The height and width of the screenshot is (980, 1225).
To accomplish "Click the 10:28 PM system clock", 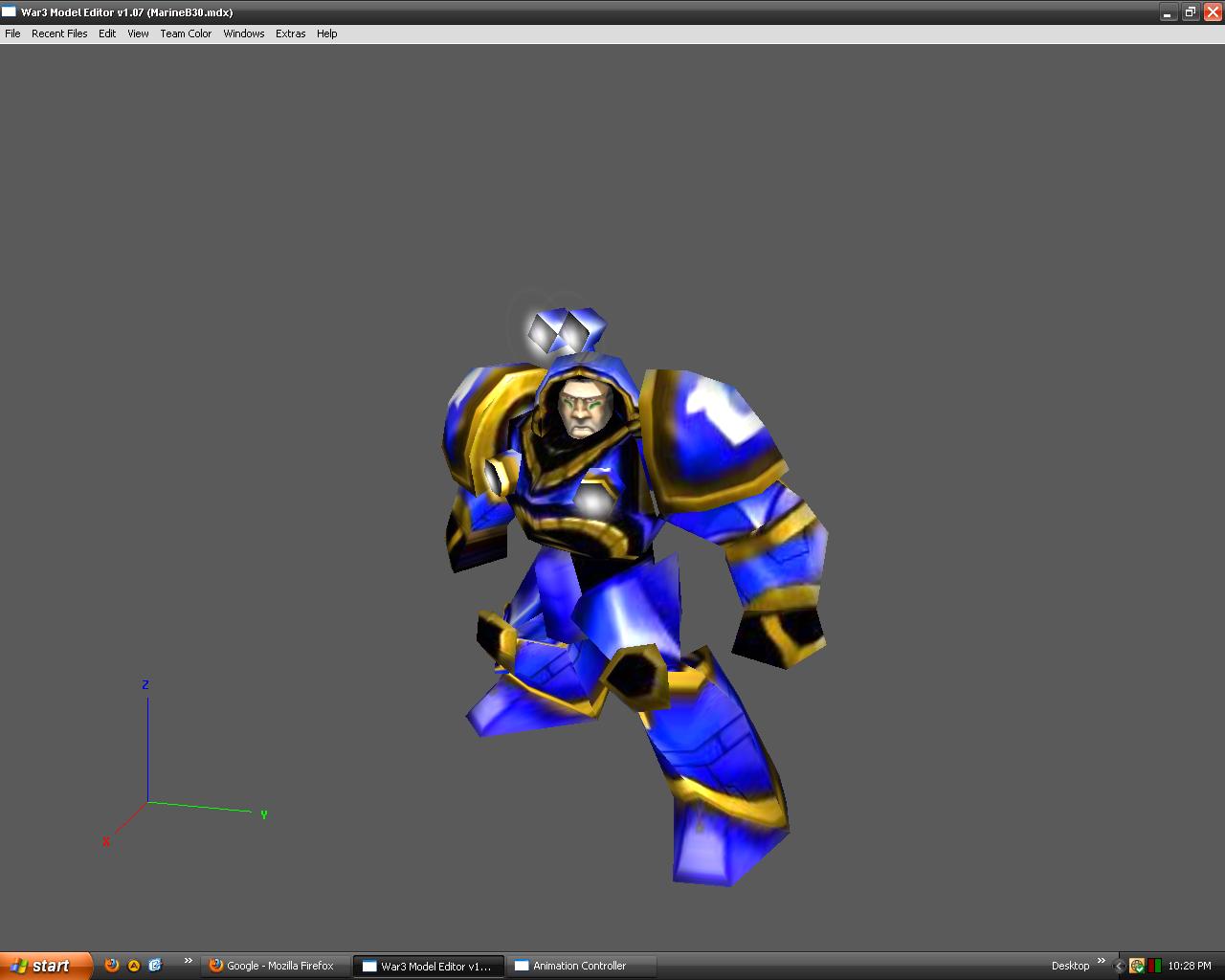I will pos(1190,966).
